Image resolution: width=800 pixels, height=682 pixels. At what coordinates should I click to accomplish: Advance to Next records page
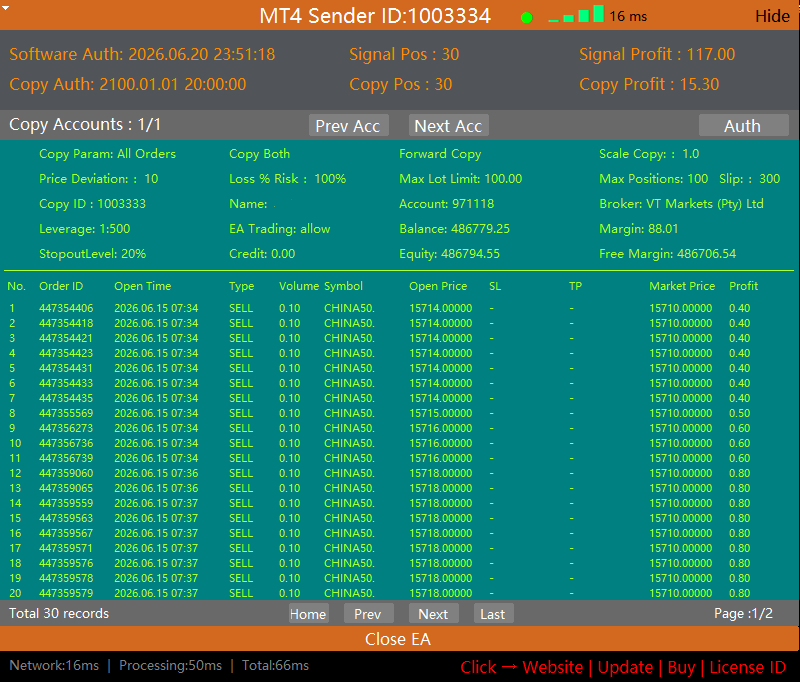pyautogui.click(x=434, y=614)
